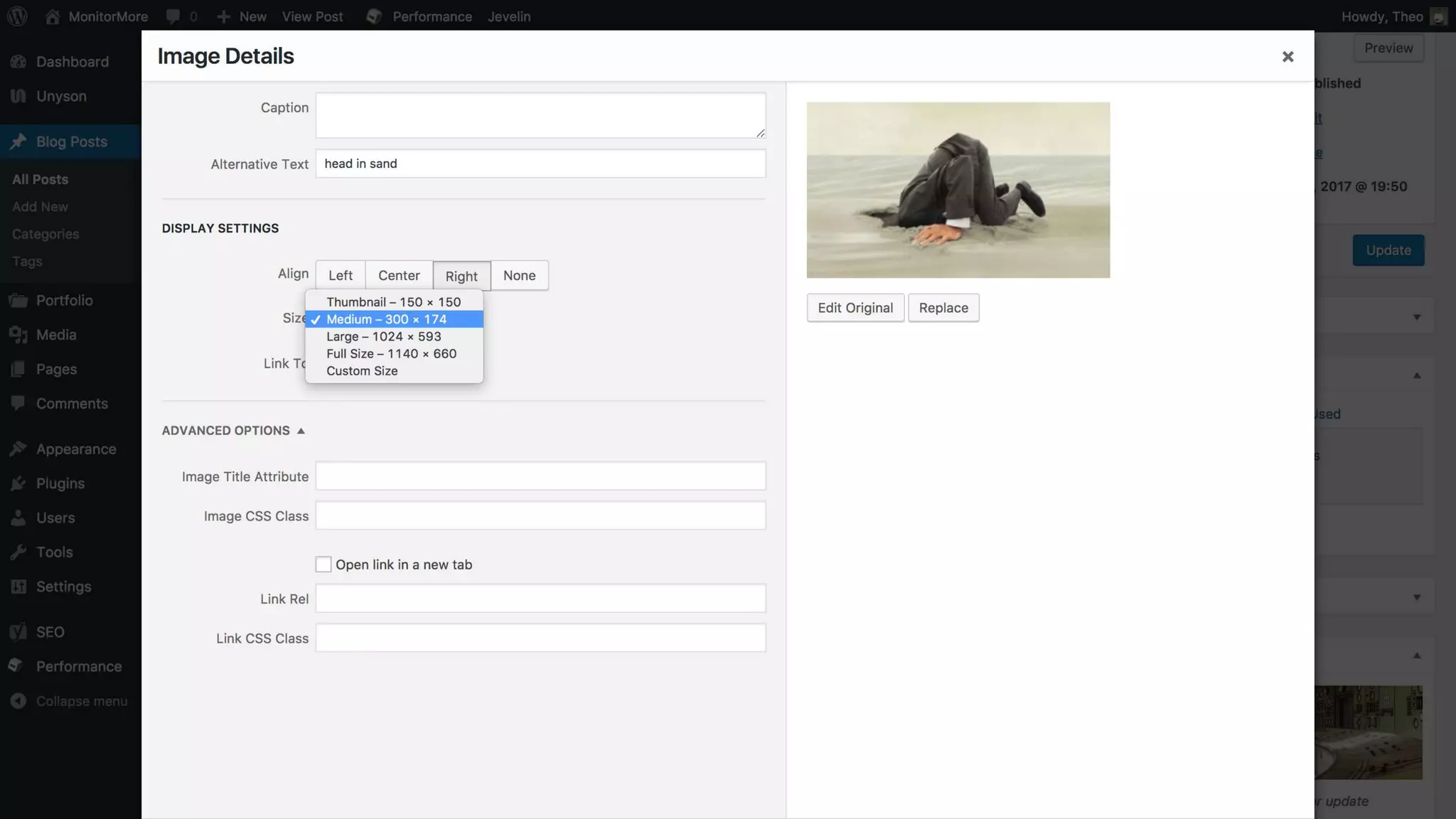Select Full Size – 1140 × 660 option

[391, 354]
